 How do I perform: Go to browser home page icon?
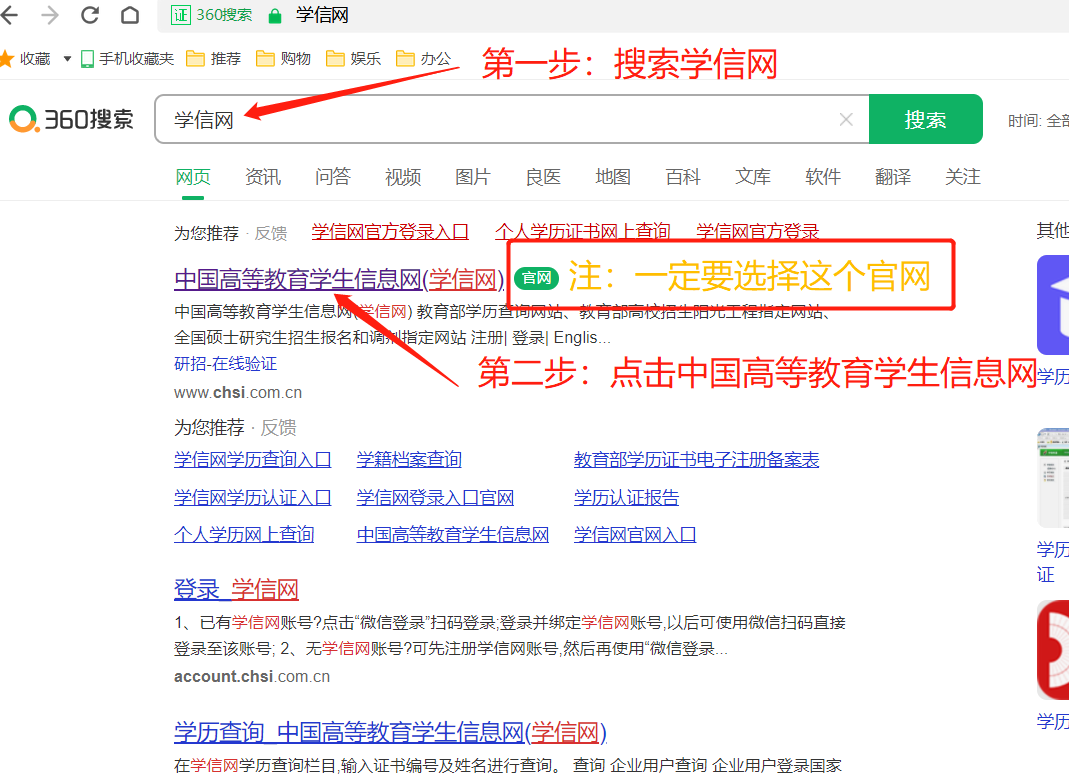130,15
